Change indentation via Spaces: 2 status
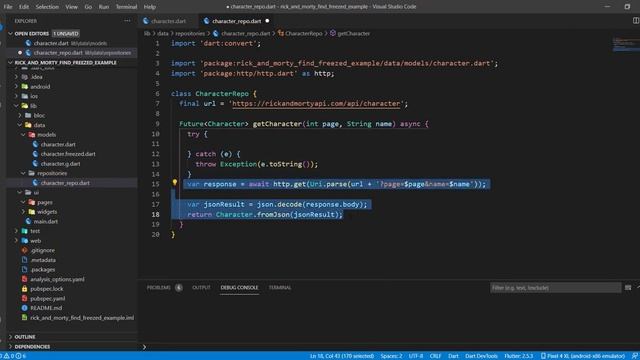The image size is (640, 360). (x=391, y=356)
